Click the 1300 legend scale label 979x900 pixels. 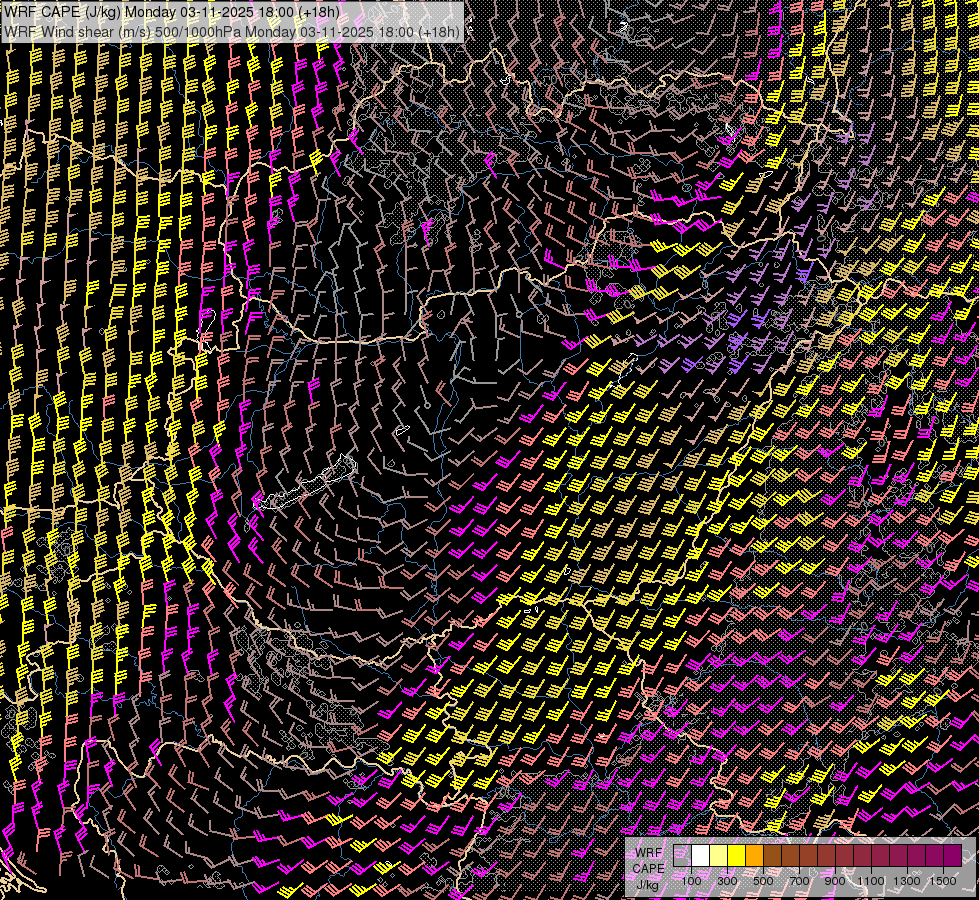[x=907, y=881]
